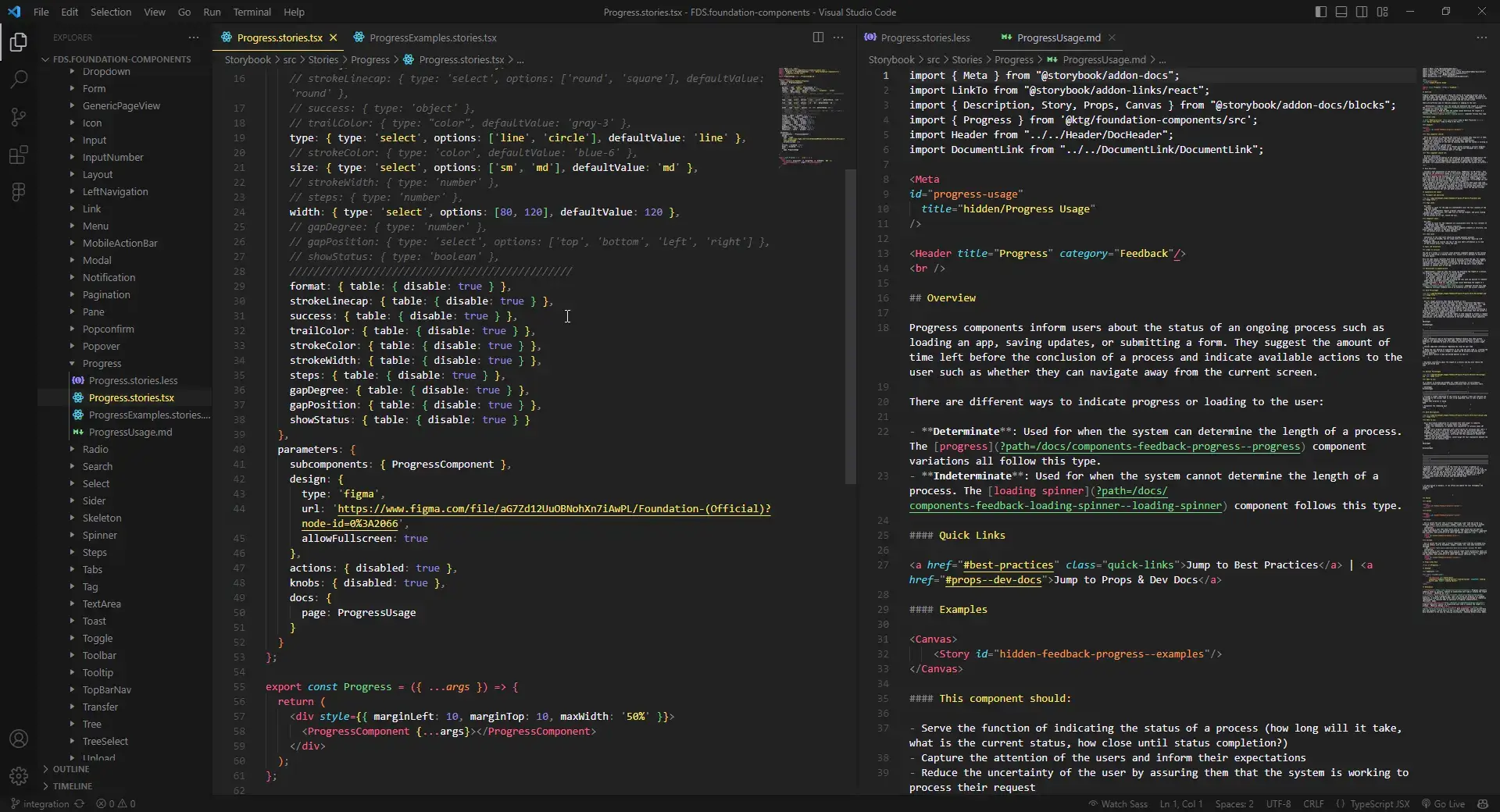Viewport: 1500px width, 812px height.
Task: Open ProgressUsage.md in the explorer tree
Action: click(x=130, y=433)
